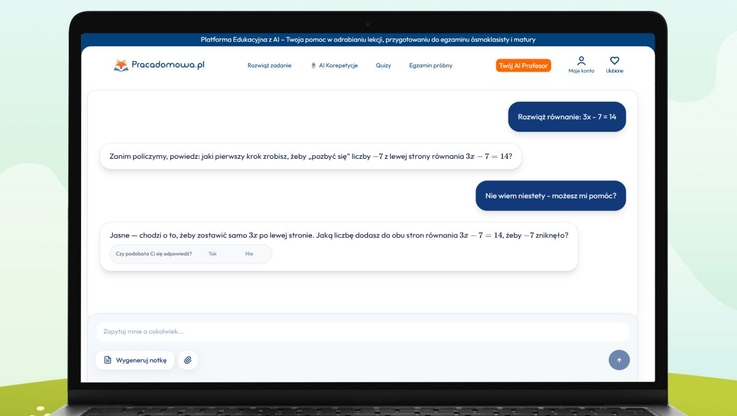This screenshot has height=416, width=737.
Task: Focus the Zapytaj mnie o cokolwiek input
Action: click(360, 331)
